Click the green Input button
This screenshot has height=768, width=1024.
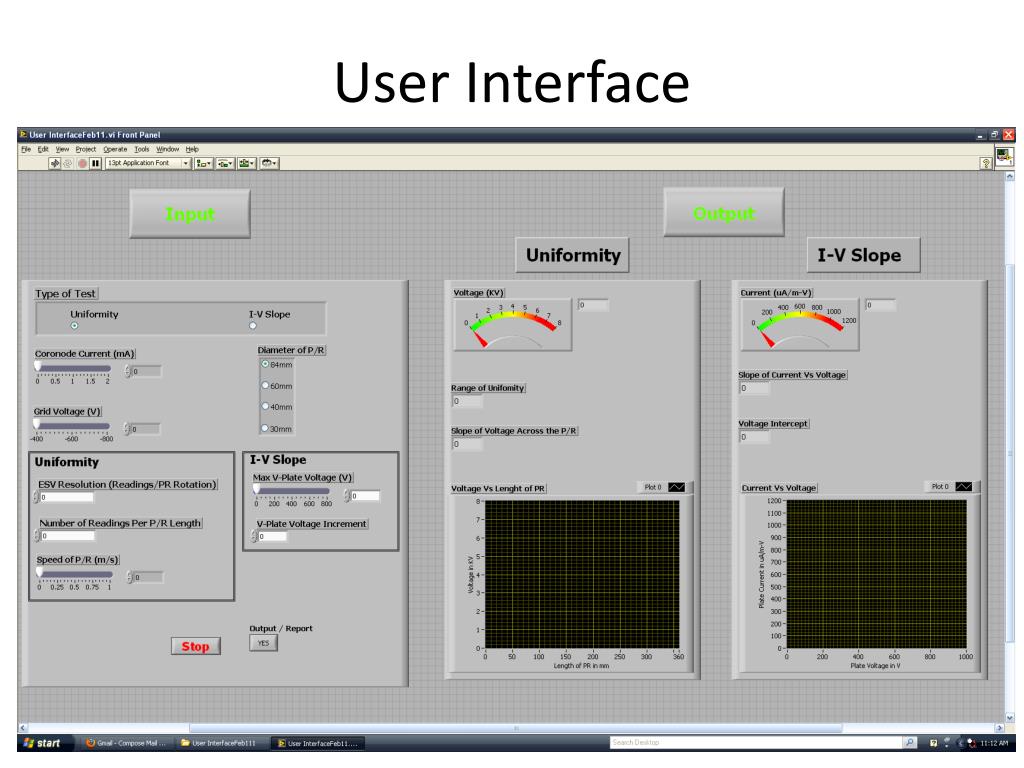tap(190, 214)
